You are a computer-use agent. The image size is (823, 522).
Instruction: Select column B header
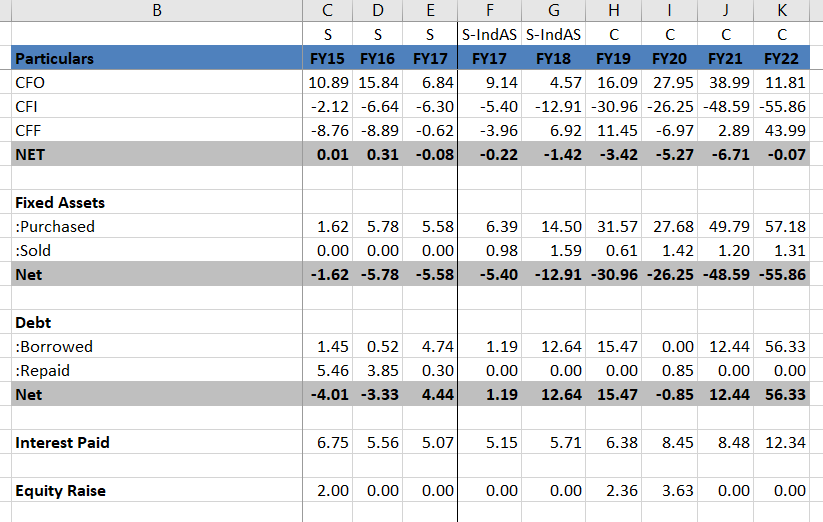click(x=155, y=11)
